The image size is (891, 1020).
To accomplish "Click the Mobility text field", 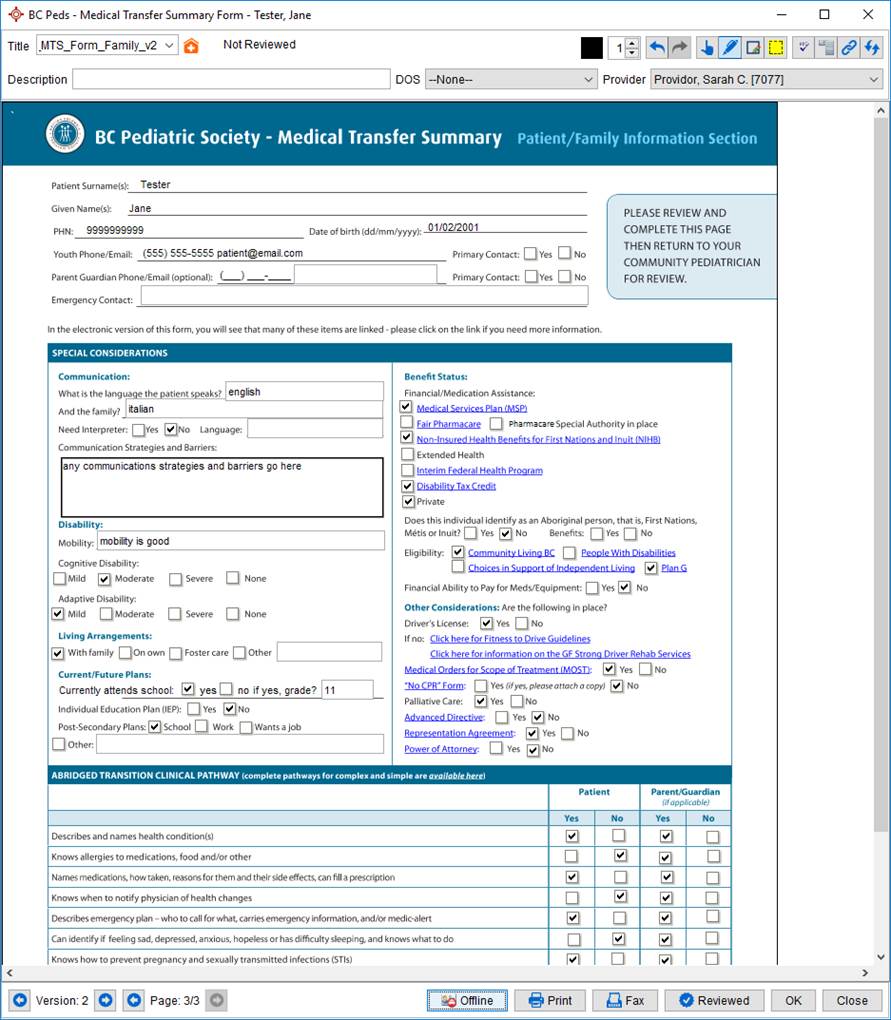I will point(241,541).
